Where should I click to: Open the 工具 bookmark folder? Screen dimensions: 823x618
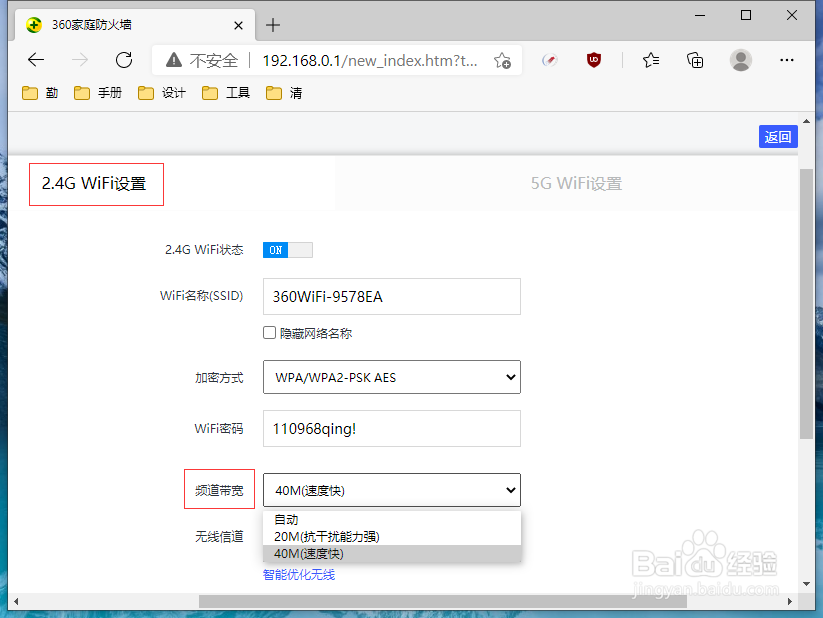(x=226, y=93)
